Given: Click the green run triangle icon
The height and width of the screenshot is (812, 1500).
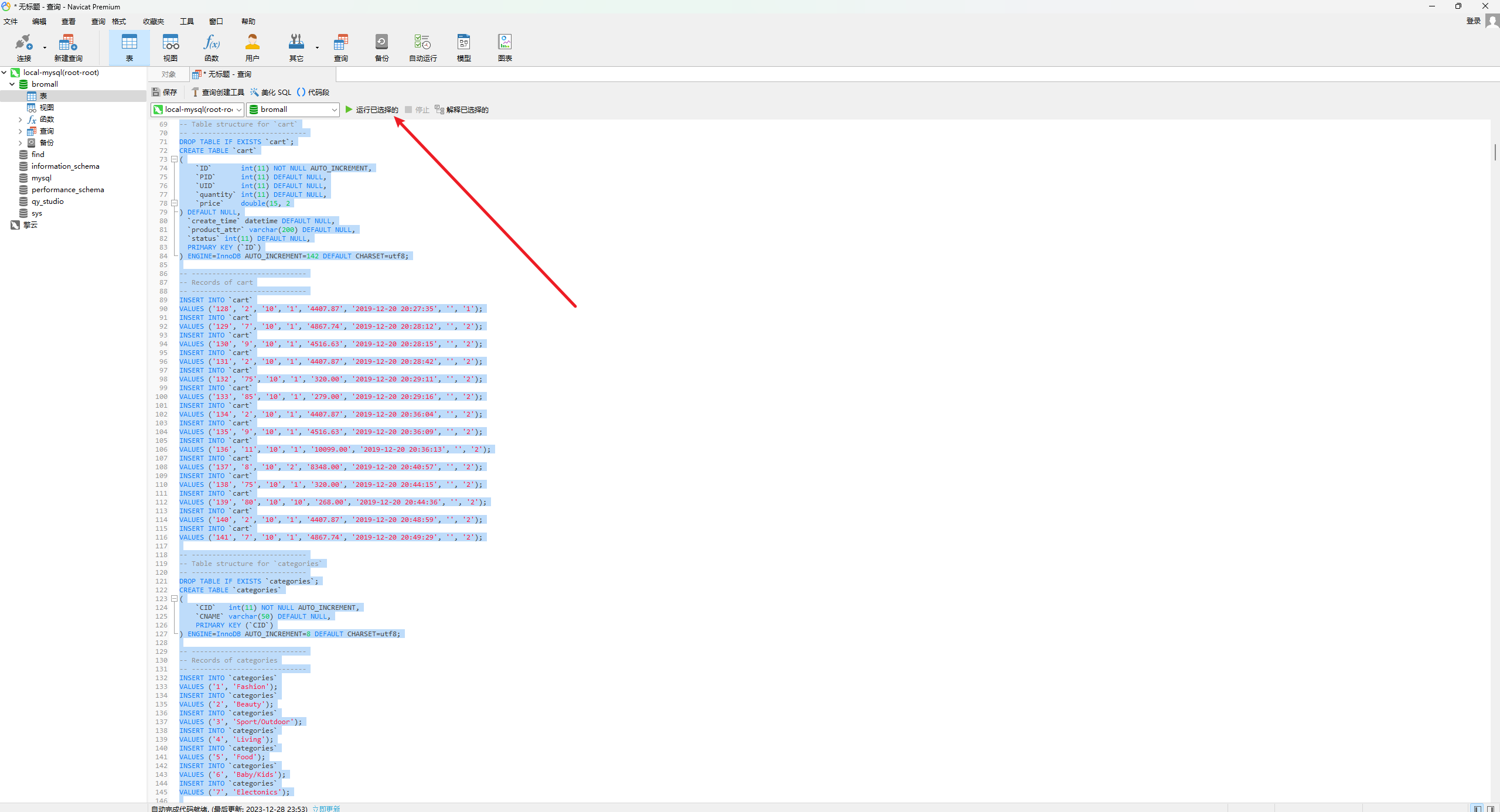Looking at the screenshot, I should point(349,110).
